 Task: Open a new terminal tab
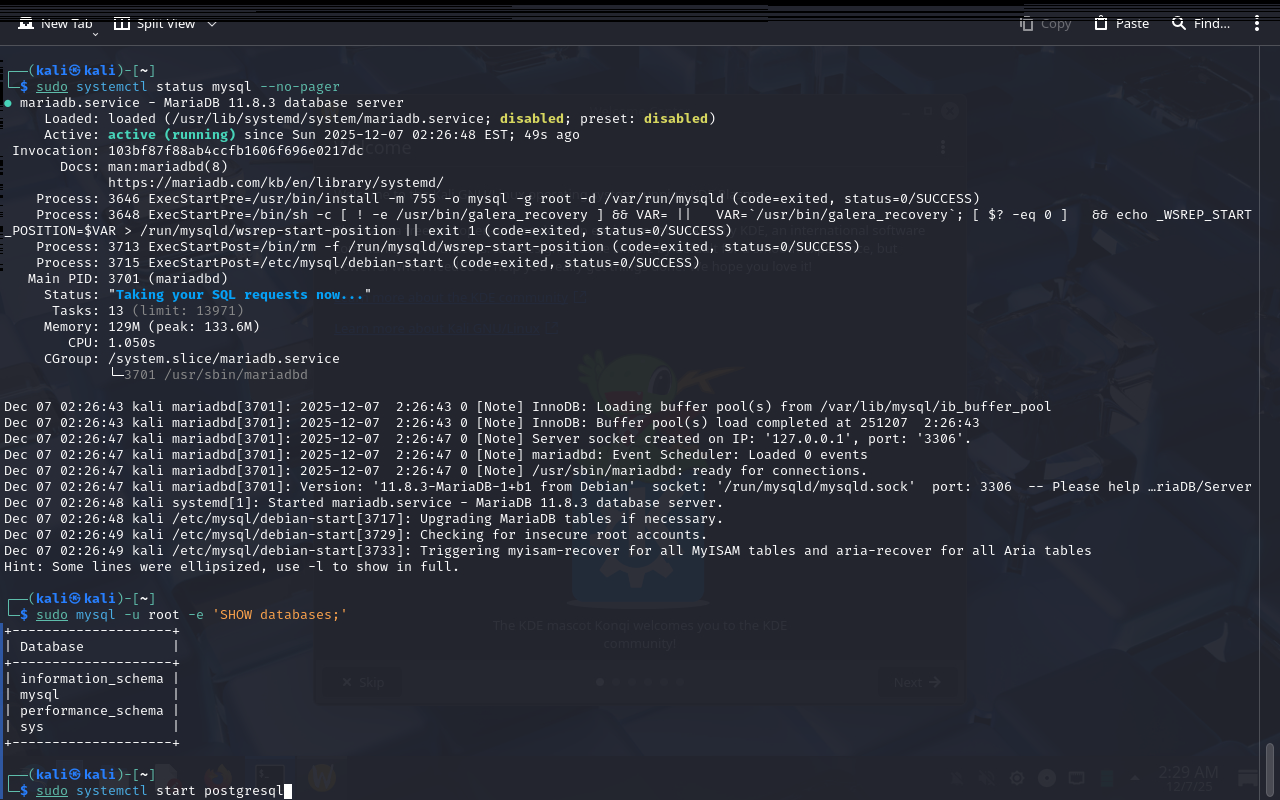point(56,23)
